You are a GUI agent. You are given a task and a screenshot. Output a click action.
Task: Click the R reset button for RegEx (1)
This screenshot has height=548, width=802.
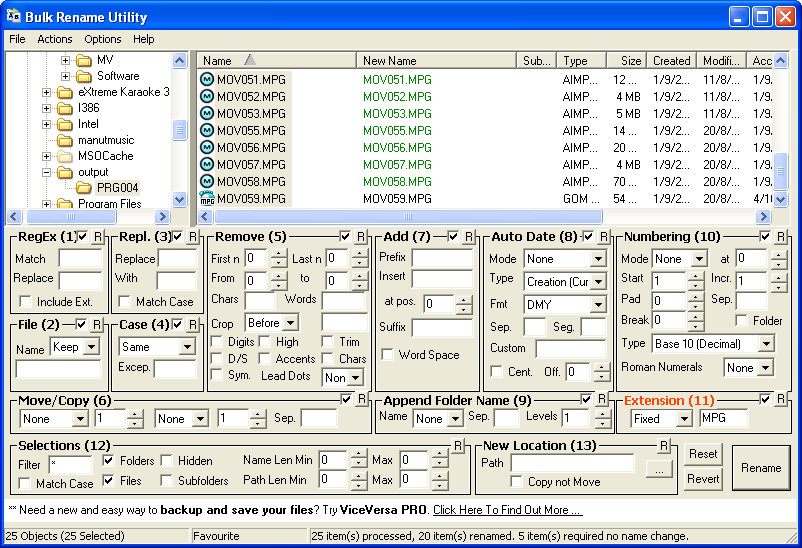[98, 237]
